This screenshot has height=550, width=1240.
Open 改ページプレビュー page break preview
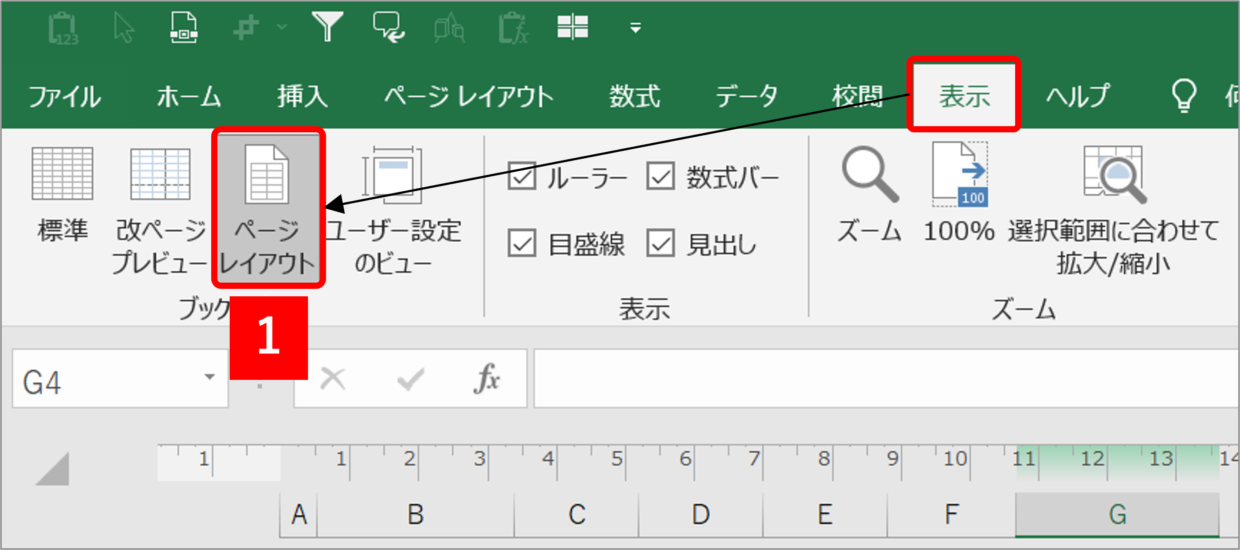[160, 210]
